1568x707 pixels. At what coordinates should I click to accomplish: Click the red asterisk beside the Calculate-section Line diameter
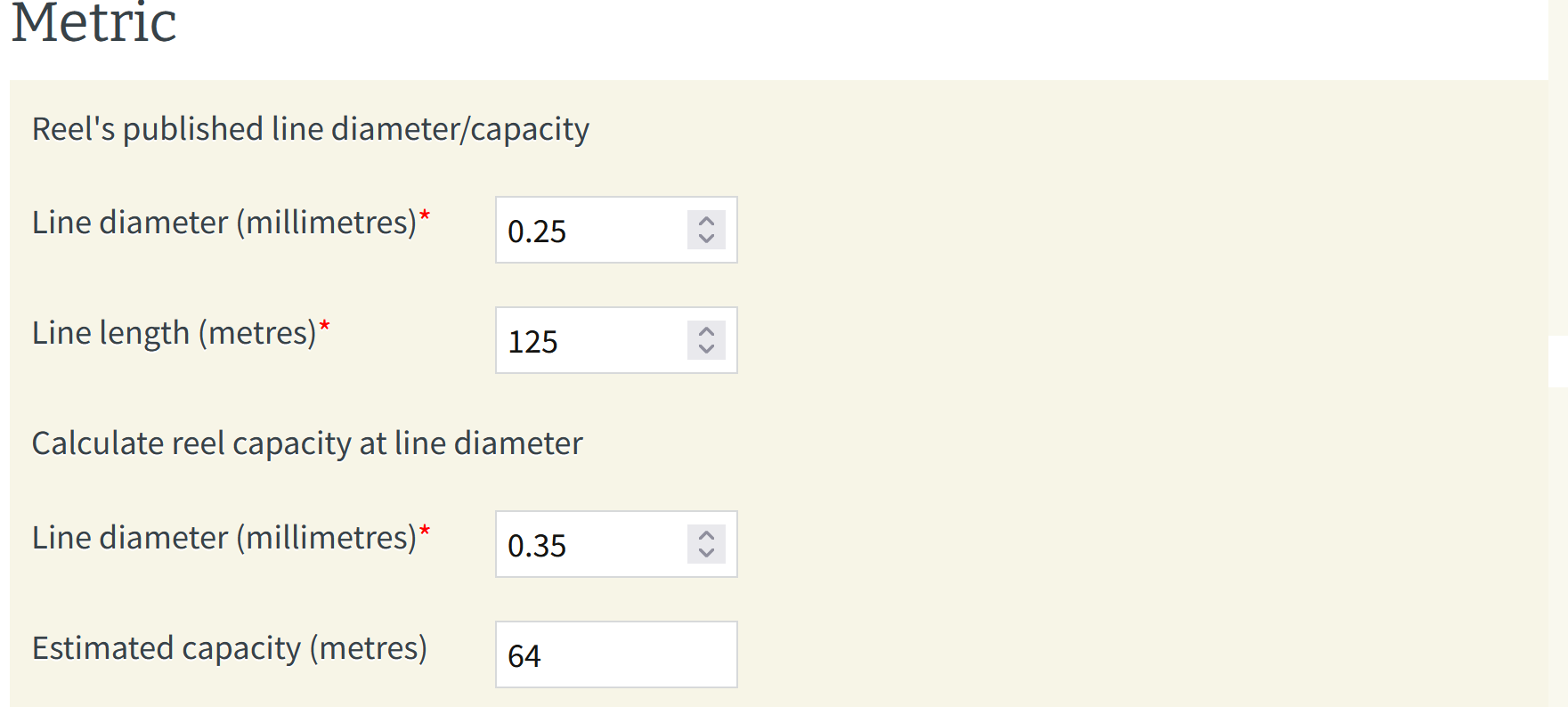425,531
